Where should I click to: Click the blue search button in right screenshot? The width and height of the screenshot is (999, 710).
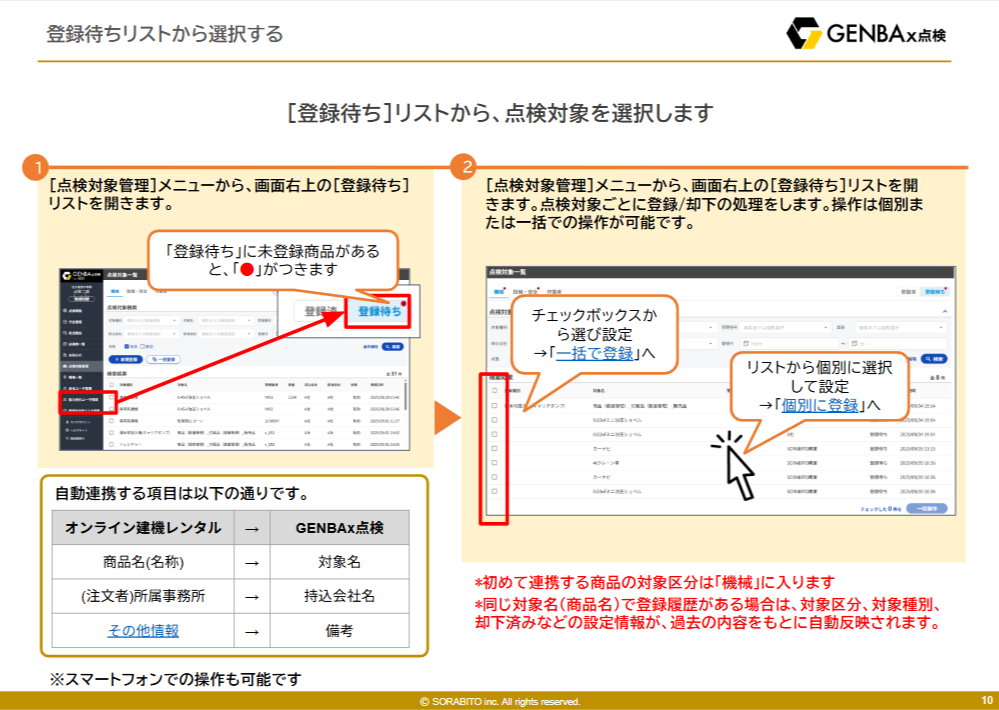tap(934, 357)
